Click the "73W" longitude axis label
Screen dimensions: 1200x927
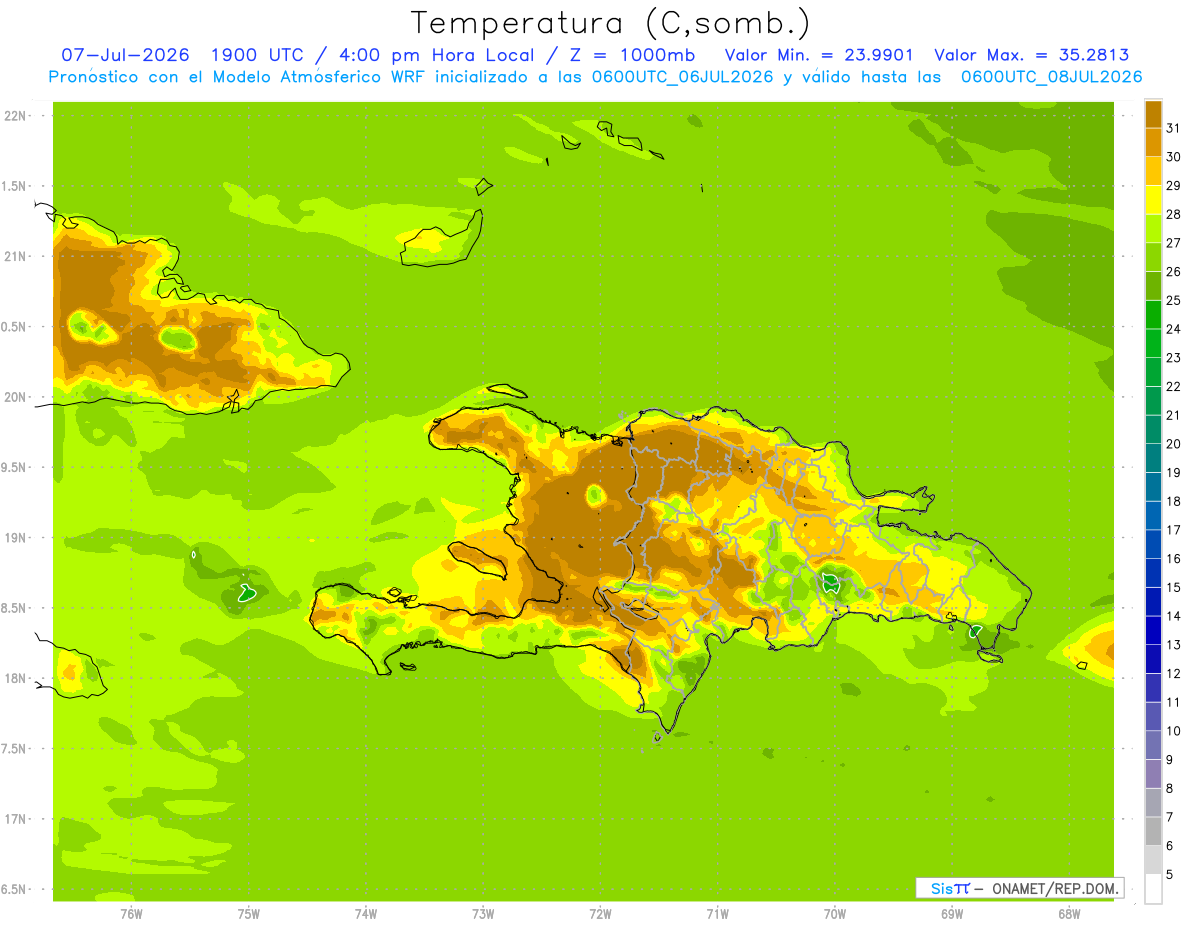(483, 913)
